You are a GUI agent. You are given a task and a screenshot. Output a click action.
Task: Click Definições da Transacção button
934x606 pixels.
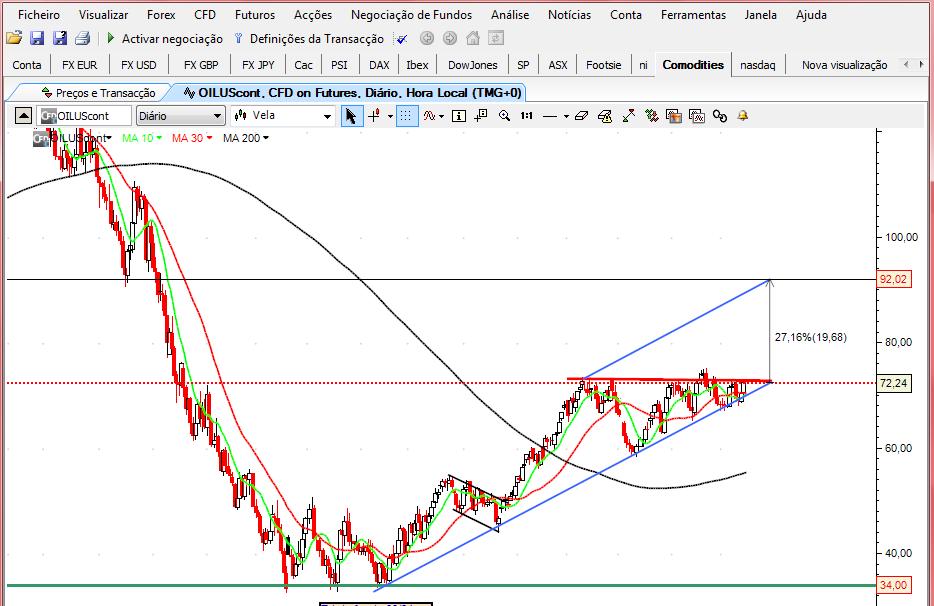[x=309, y=39]
